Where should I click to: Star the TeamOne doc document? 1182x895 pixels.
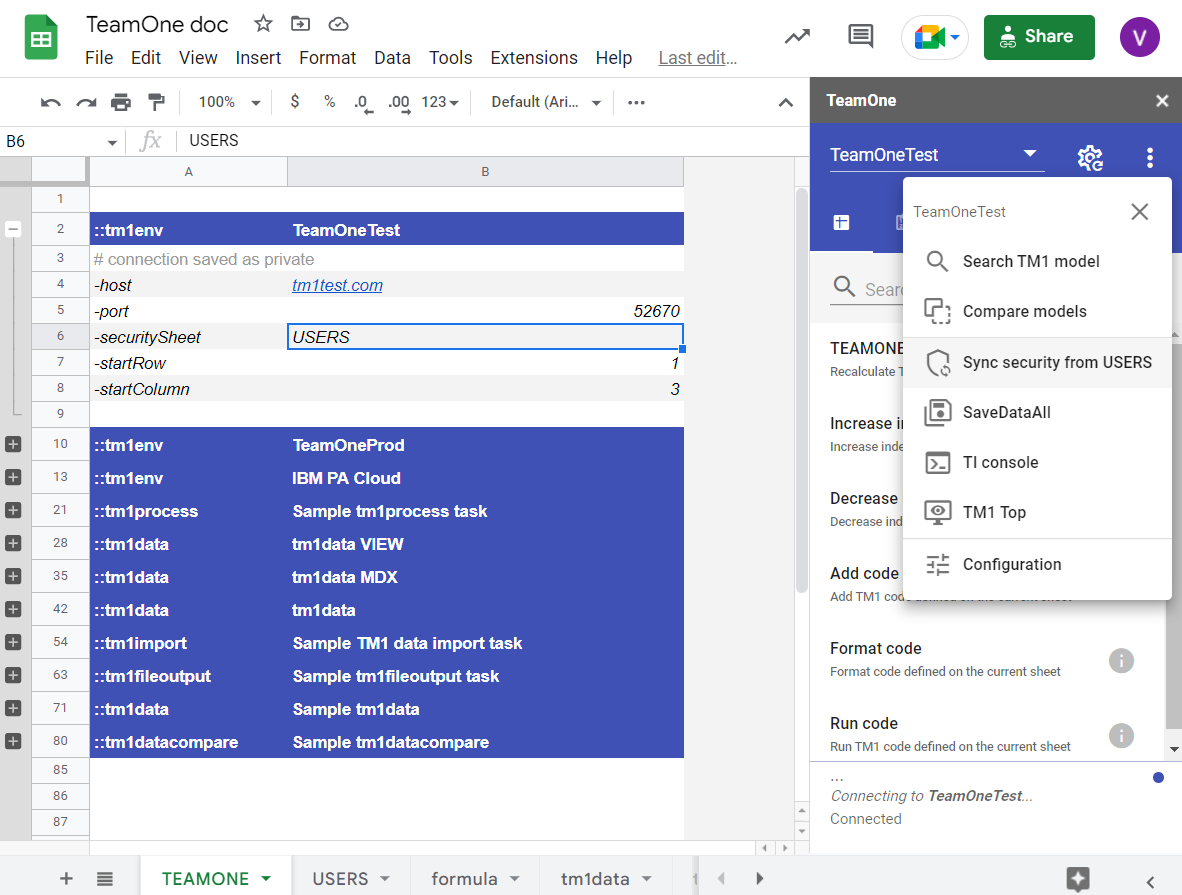tap(263, 24)
